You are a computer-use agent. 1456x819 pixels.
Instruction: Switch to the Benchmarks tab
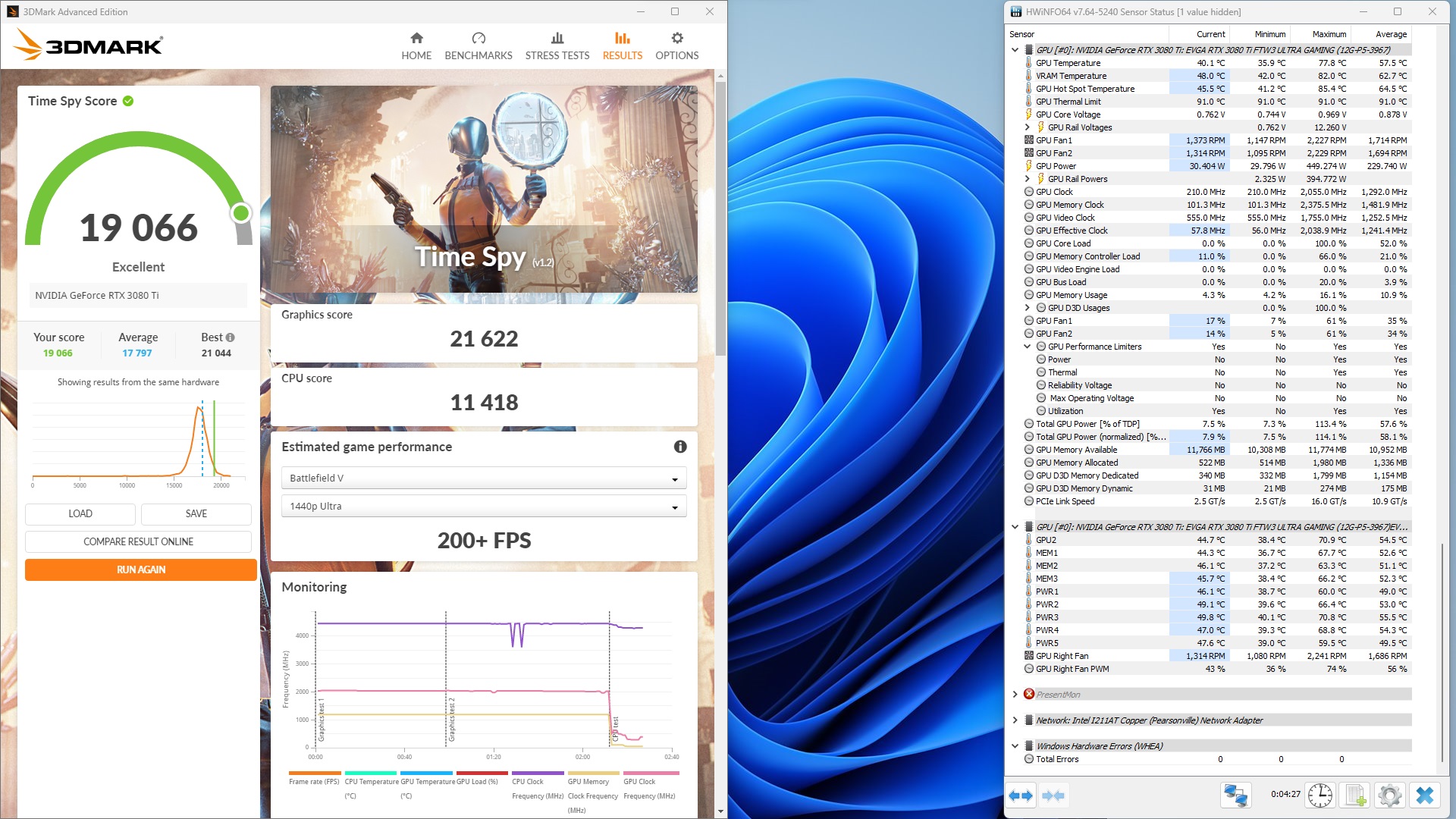pyautogui.click(x=478, y=45)
